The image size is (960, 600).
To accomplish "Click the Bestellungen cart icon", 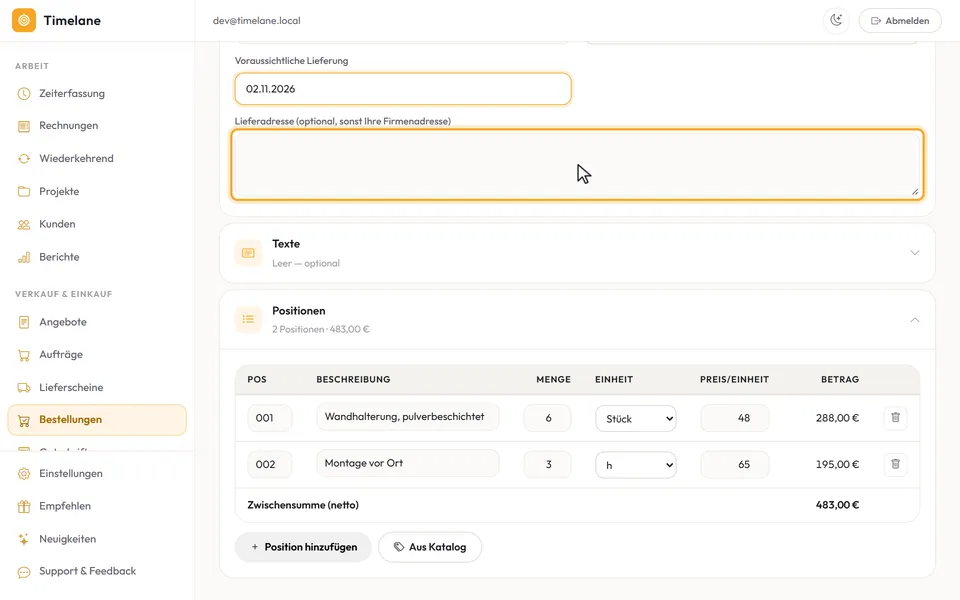I will 24,420.
